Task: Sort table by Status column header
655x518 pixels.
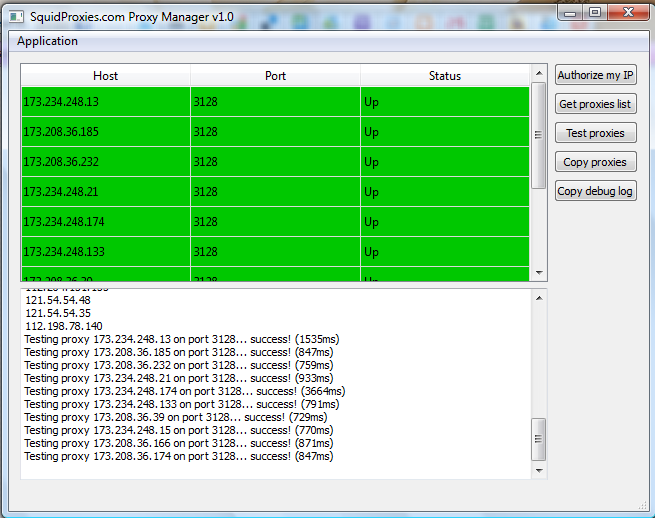Action: click(445, 76)
